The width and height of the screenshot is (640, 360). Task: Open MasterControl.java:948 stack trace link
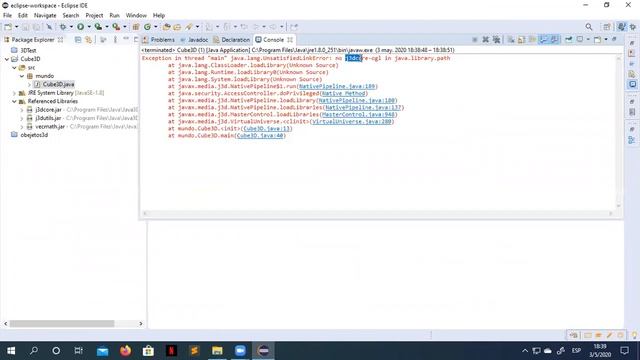tap(358, 114)
